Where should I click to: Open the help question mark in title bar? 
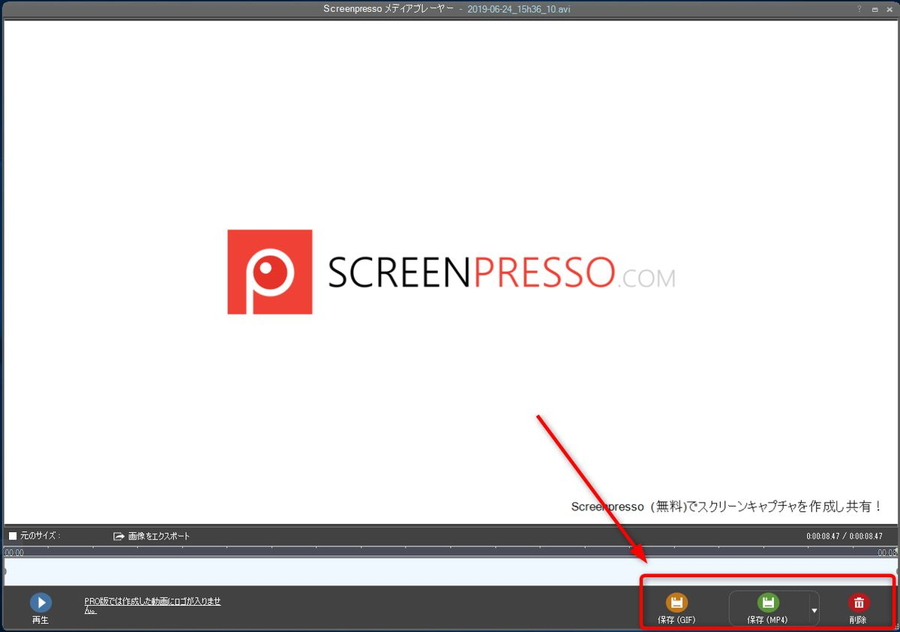(859, 9)
